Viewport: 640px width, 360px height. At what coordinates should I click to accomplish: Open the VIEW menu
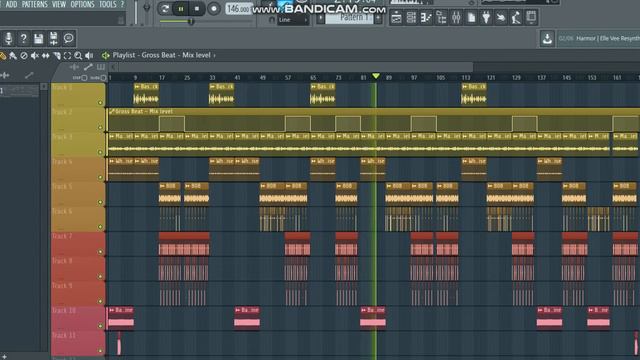click(59, 4)
